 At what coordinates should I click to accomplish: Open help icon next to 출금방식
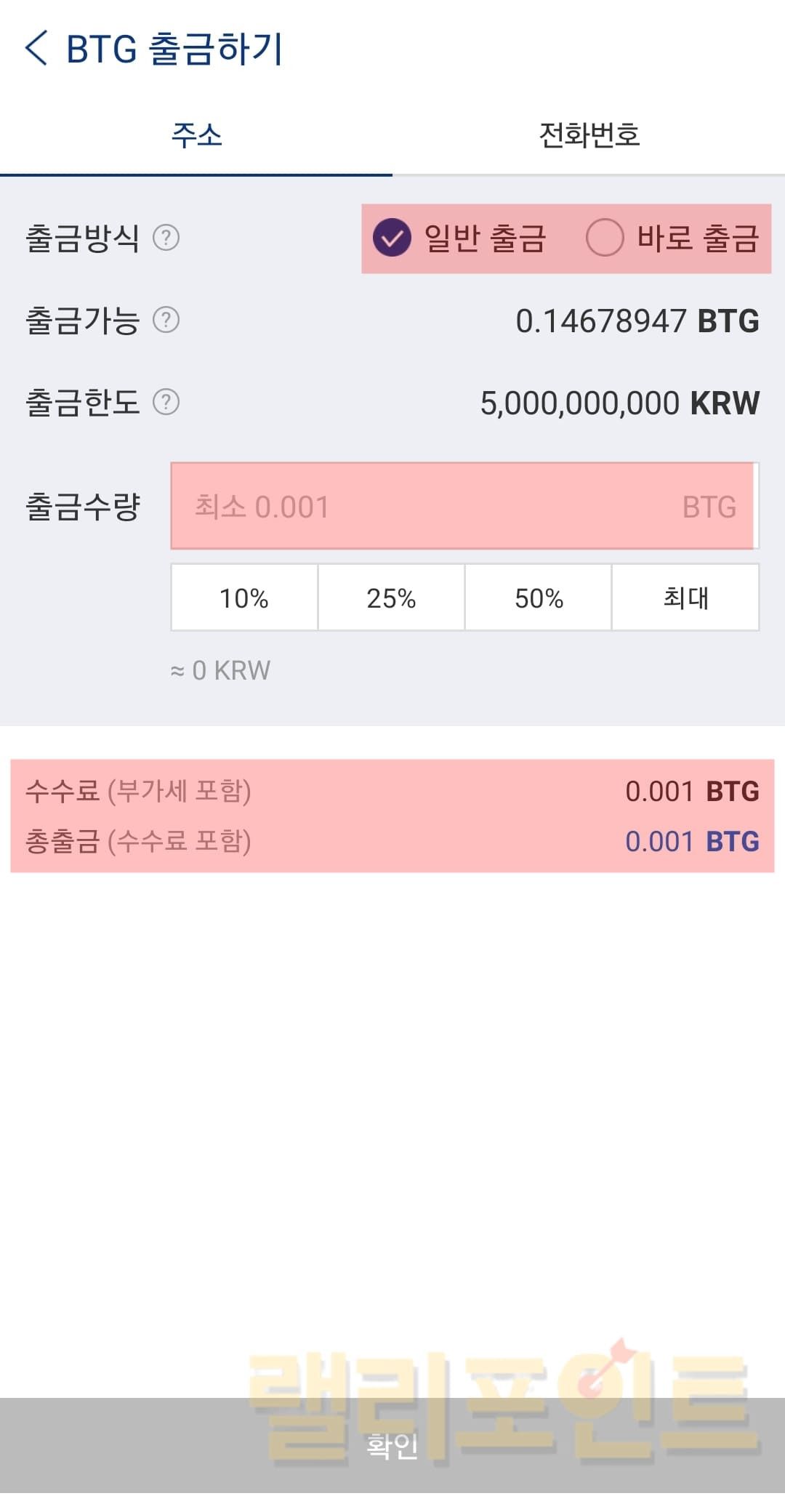click(x=166, y=238)
